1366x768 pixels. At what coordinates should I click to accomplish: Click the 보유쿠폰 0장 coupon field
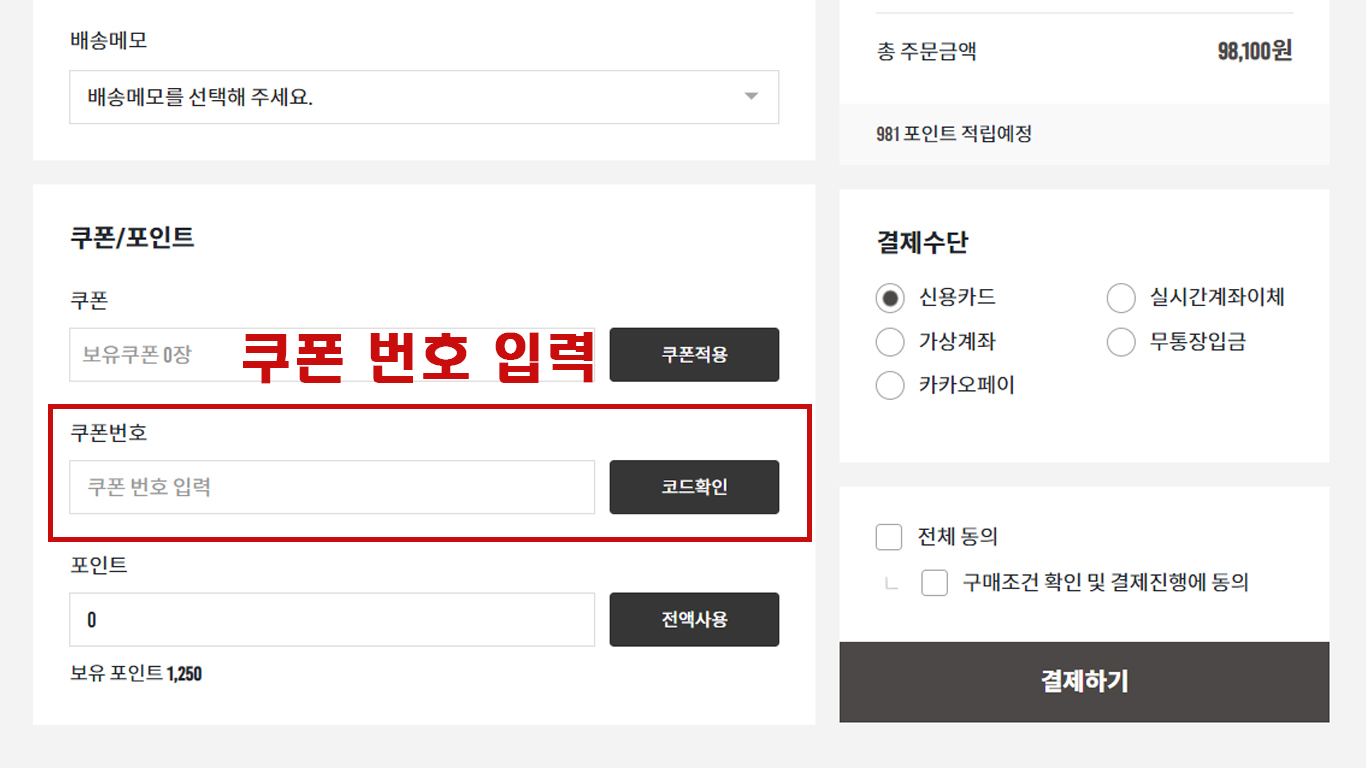tap(332, 354)
